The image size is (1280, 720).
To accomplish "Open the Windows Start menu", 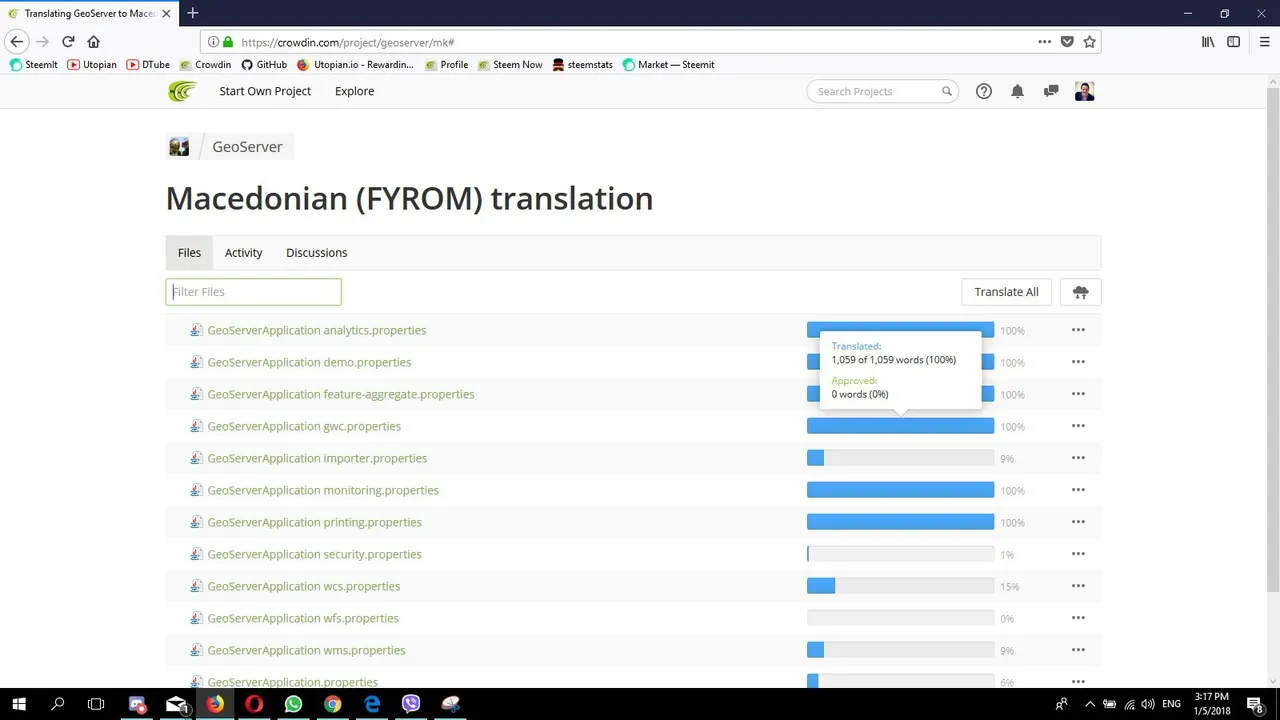I will pyautogui.click(x=19, y=704).
